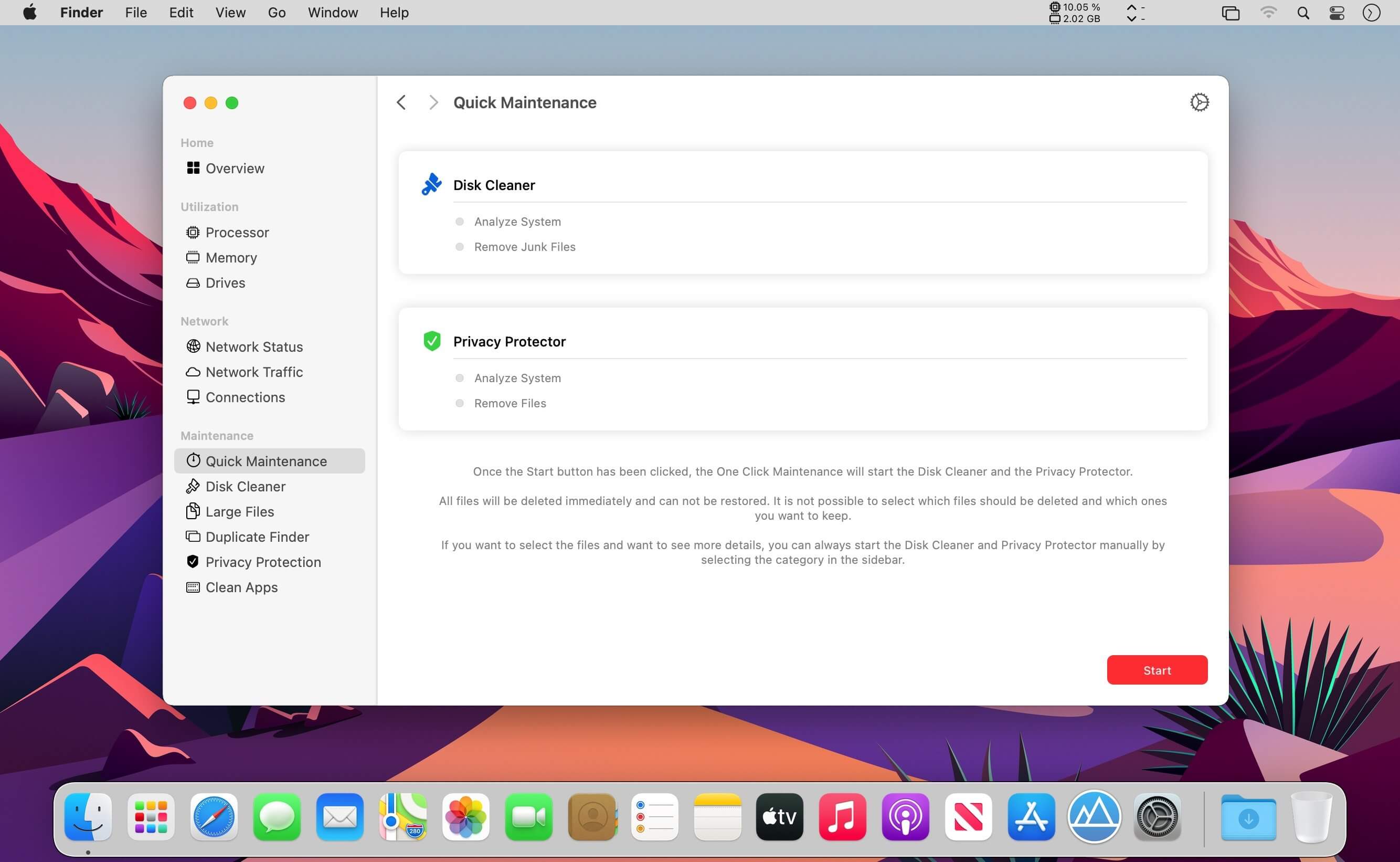Viewport: 1400px width, 862px height.
Task: Click the Network Traffic cloud icon
Action: point(193,372)
